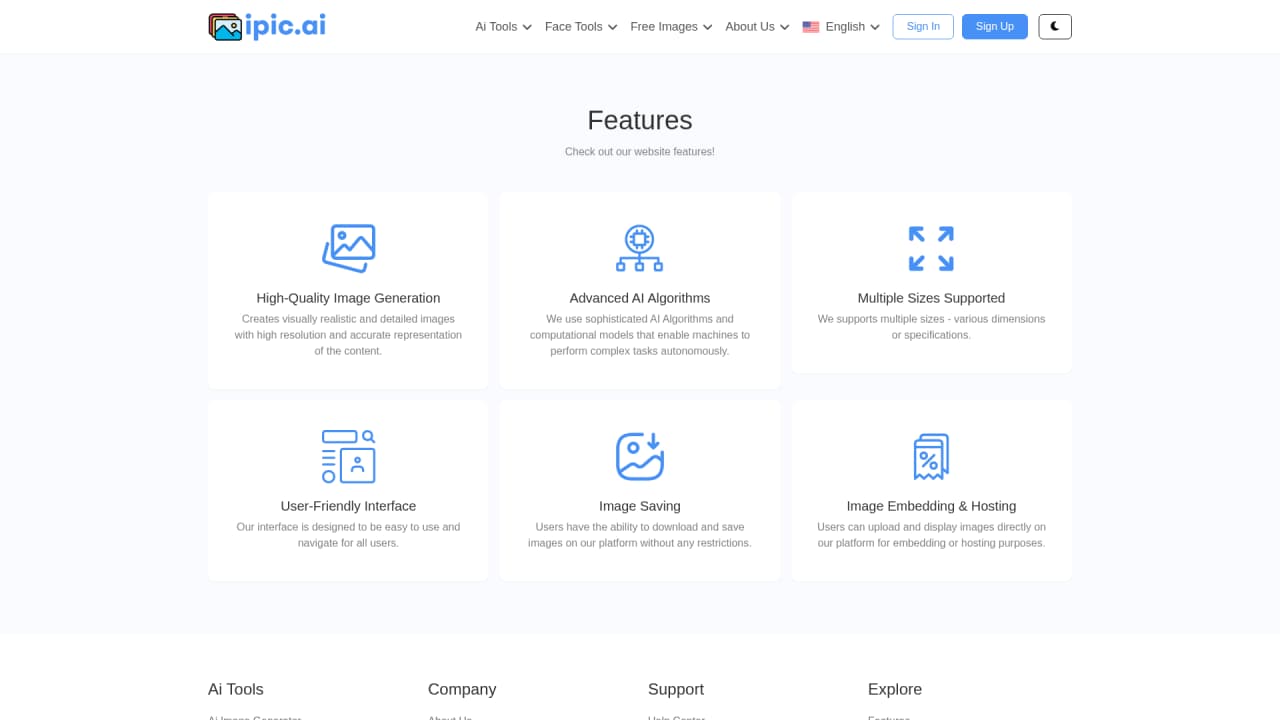Image resolution: width=1280 pixels, height=720 pixels.
Task: Click 'Users can upload and display' text
Action: (x=931, y=535)
